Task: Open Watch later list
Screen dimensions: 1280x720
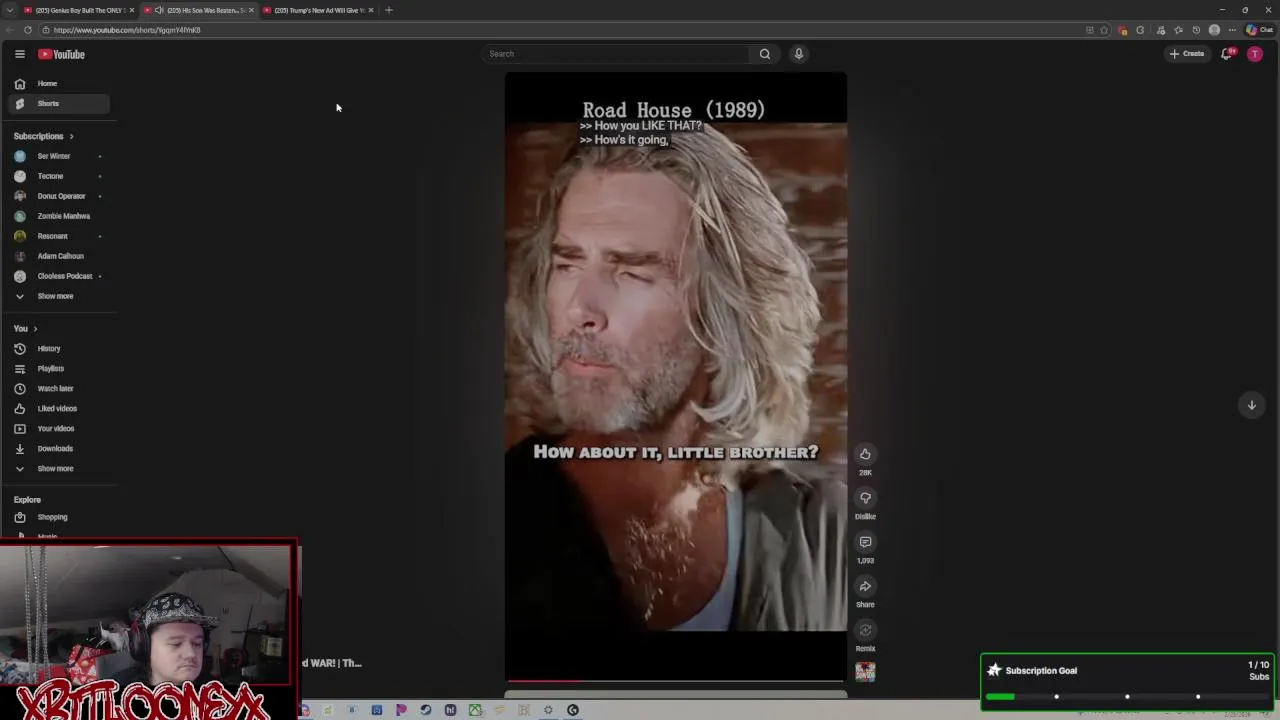Action: (x=60, y=389)
